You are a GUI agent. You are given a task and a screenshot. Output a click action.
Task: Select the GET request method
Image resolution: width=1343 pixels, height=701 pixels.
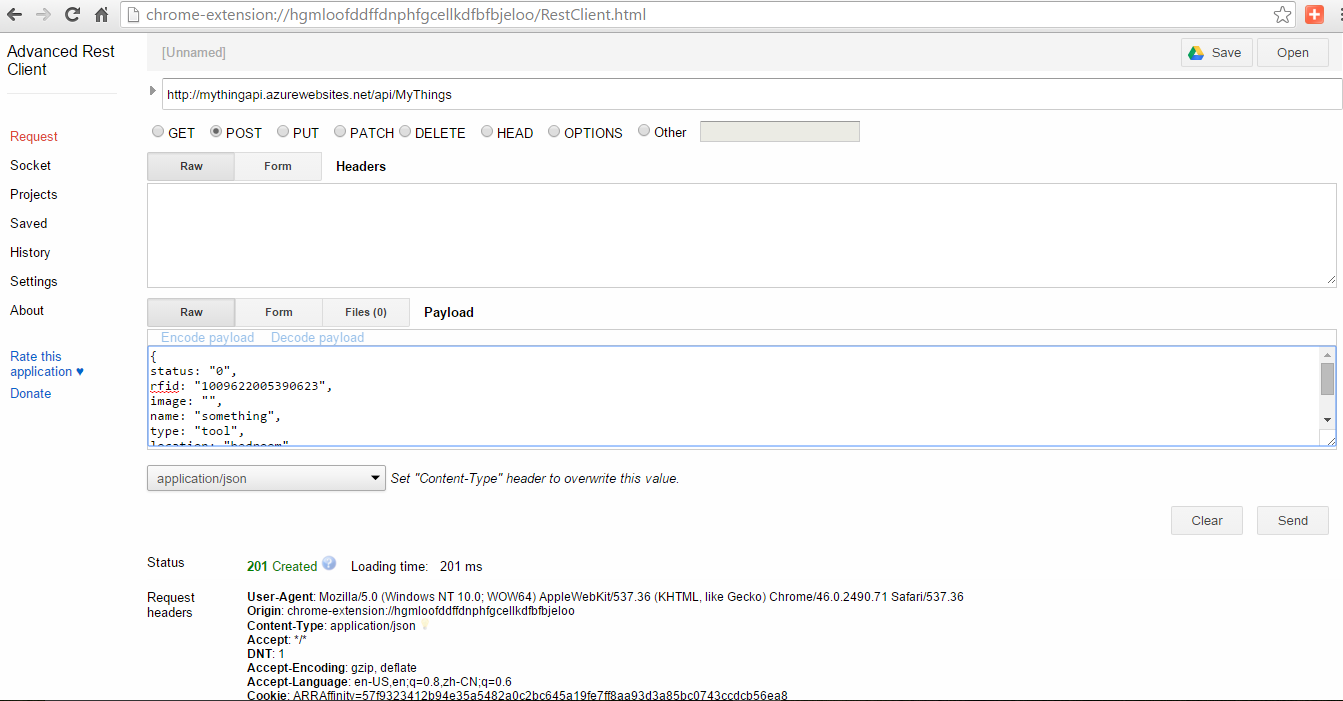click(158, 132)
